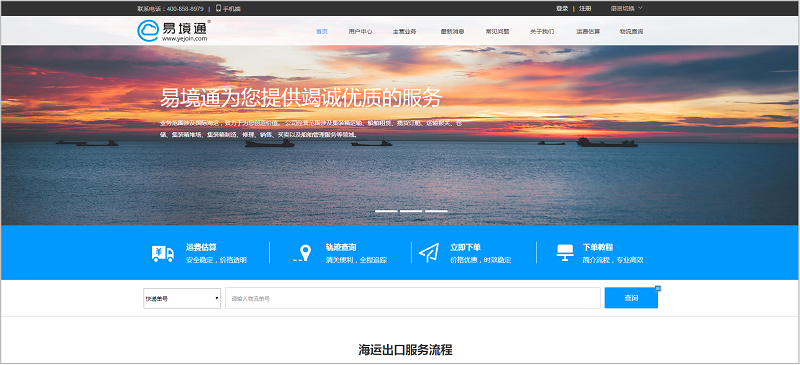Click the chevron next to 语言切换
Image resolution: width=800 pixels, height=365 pixels.
click(640, 8)
